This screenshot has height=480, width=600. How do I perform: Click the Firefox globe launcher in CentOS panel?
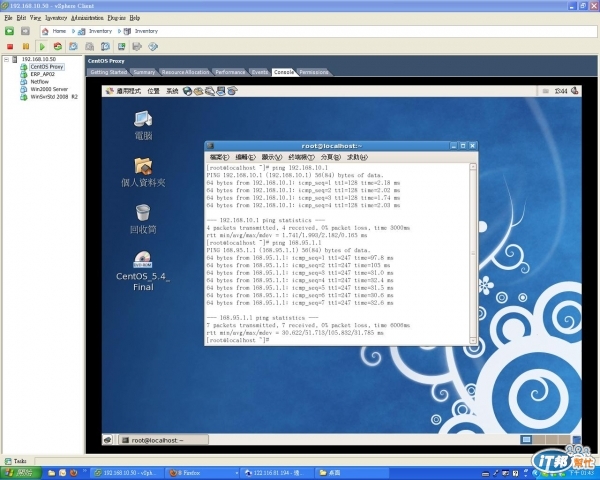coord(187,91)
